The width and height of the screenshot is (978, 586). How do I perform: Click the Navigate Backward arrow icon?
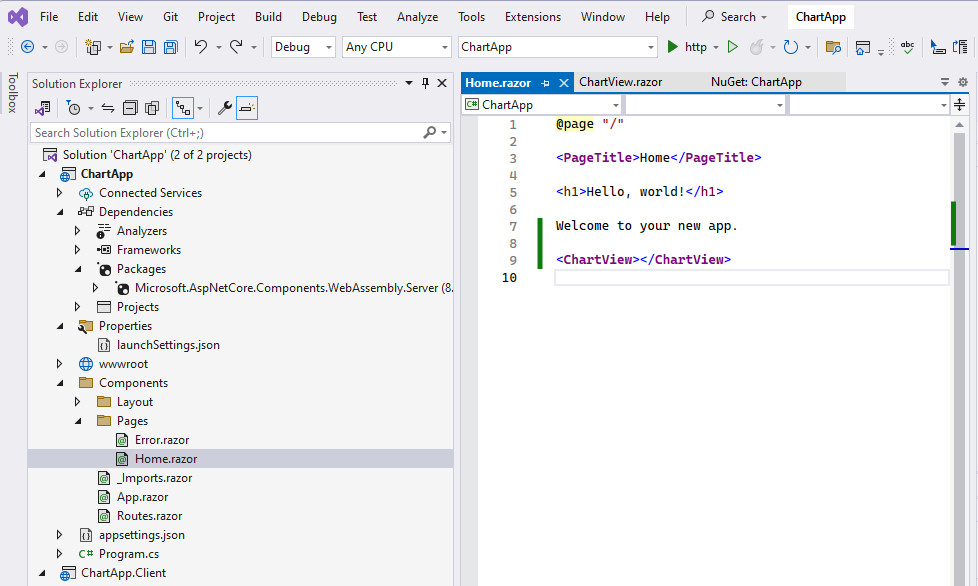[x=27, y=47]
